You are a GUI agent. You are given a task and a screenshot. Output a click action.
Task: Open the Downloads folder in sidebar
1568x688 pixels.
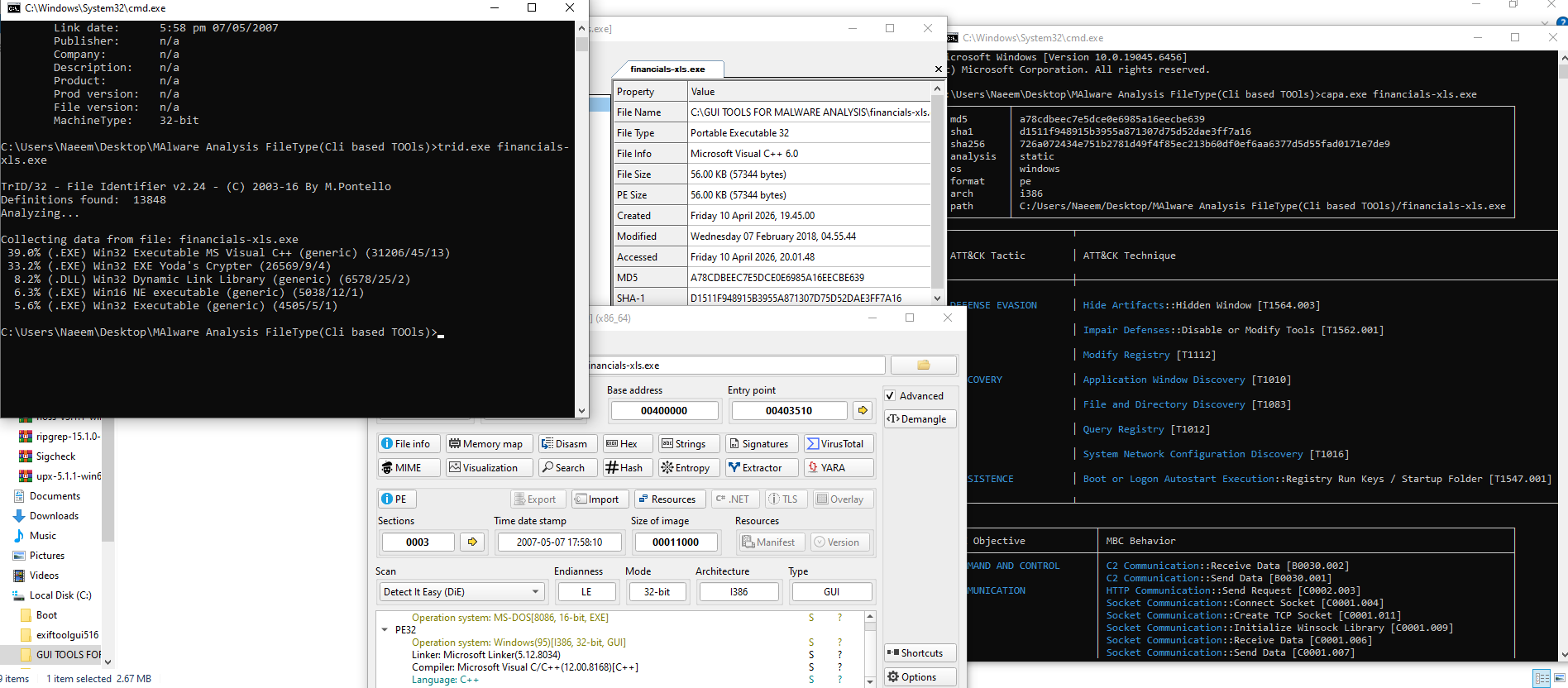click(54, 516)
